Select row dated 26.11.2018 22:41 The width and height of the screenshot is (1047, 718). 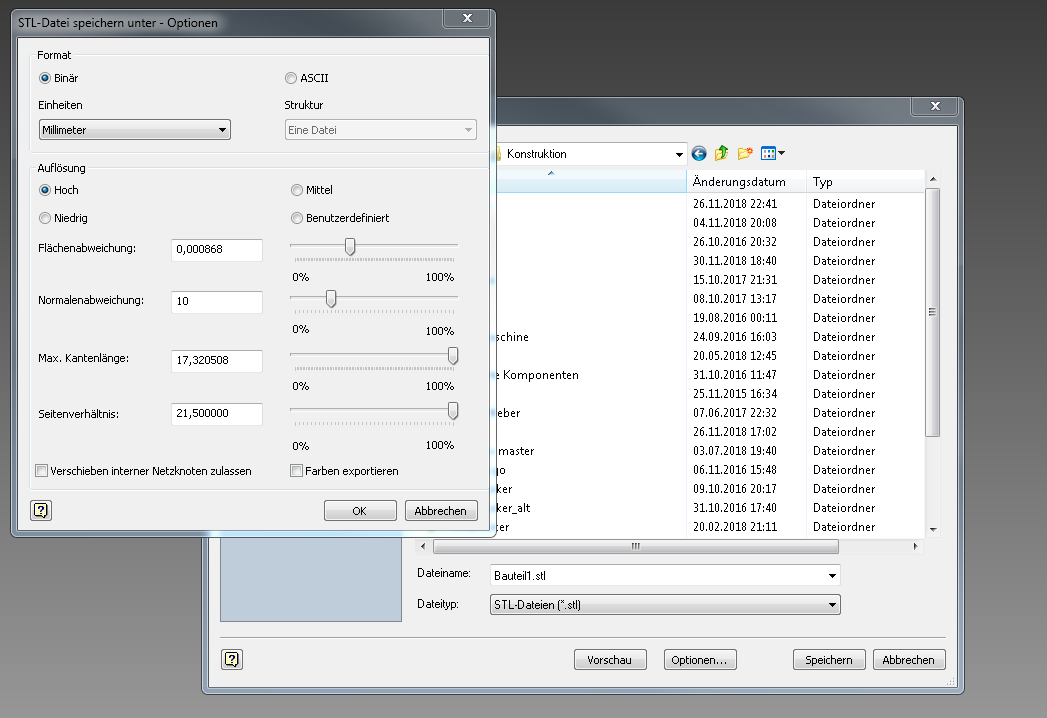point(710,204)
